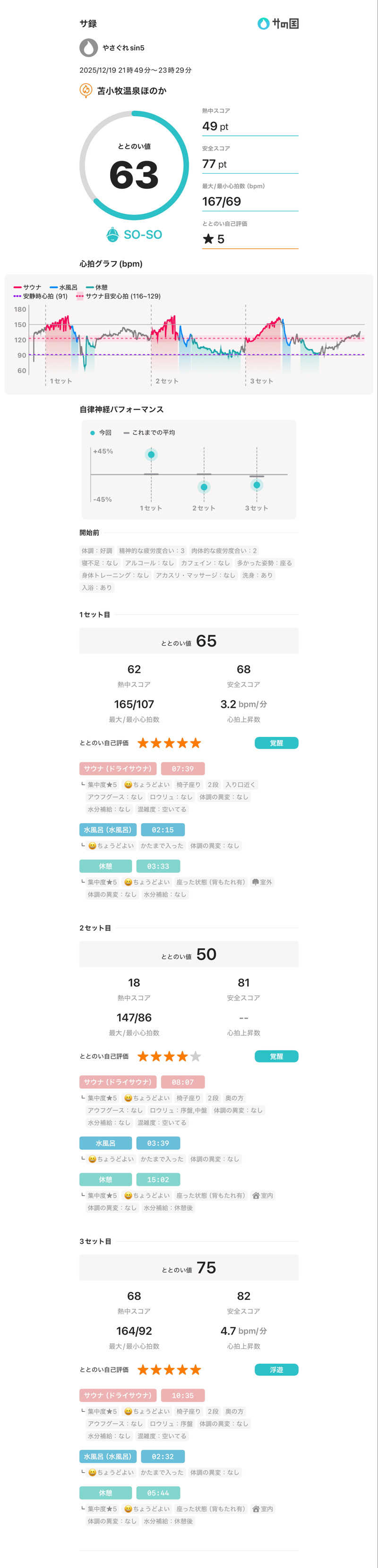Click the orange onsen icon beside 苫小牧温泉ほのか
The image size is (378, 1568).
[x=86, y=91]
